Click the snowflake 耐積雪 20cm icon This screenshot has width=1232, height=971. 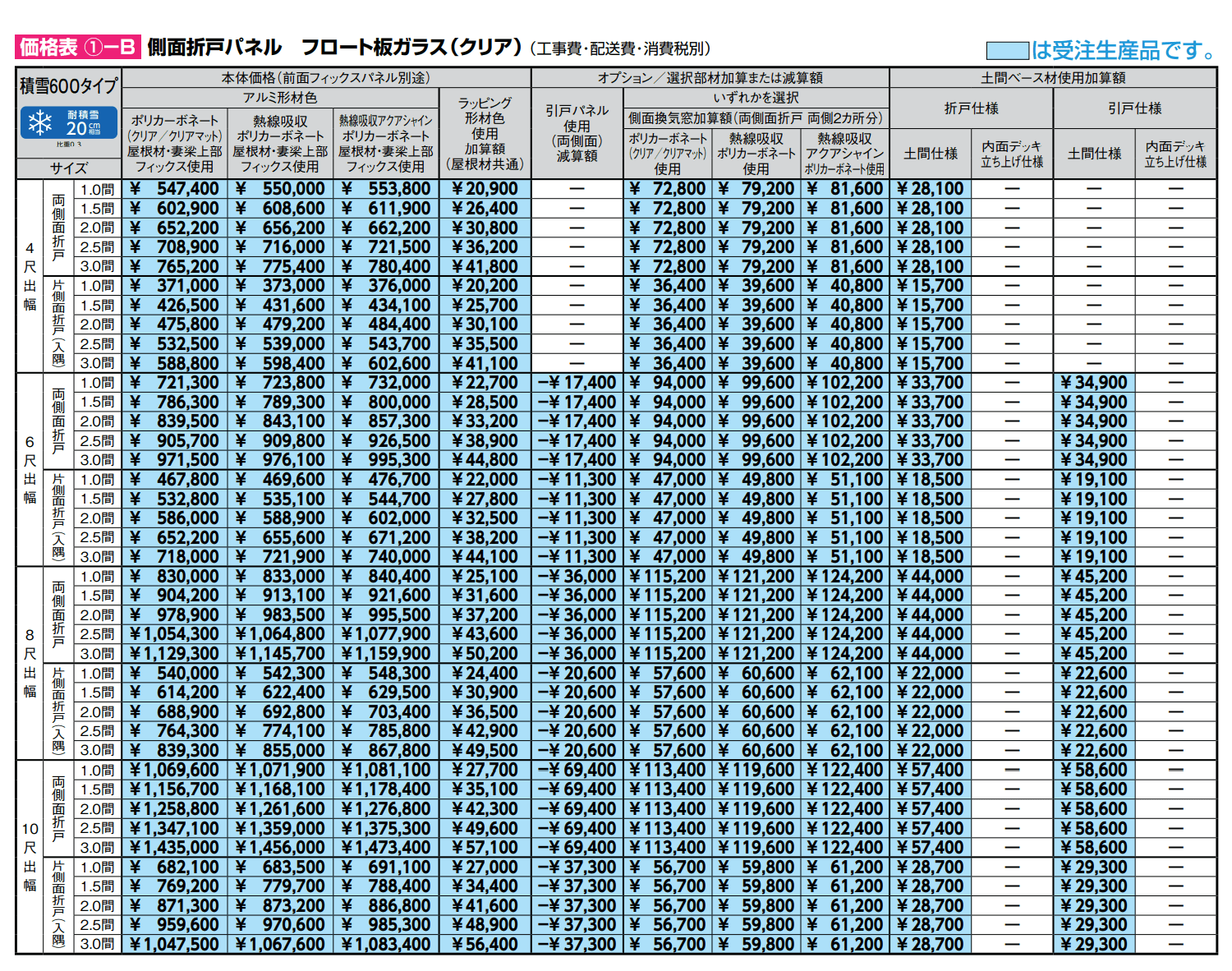pyautogui.click(x=68, y=124)
